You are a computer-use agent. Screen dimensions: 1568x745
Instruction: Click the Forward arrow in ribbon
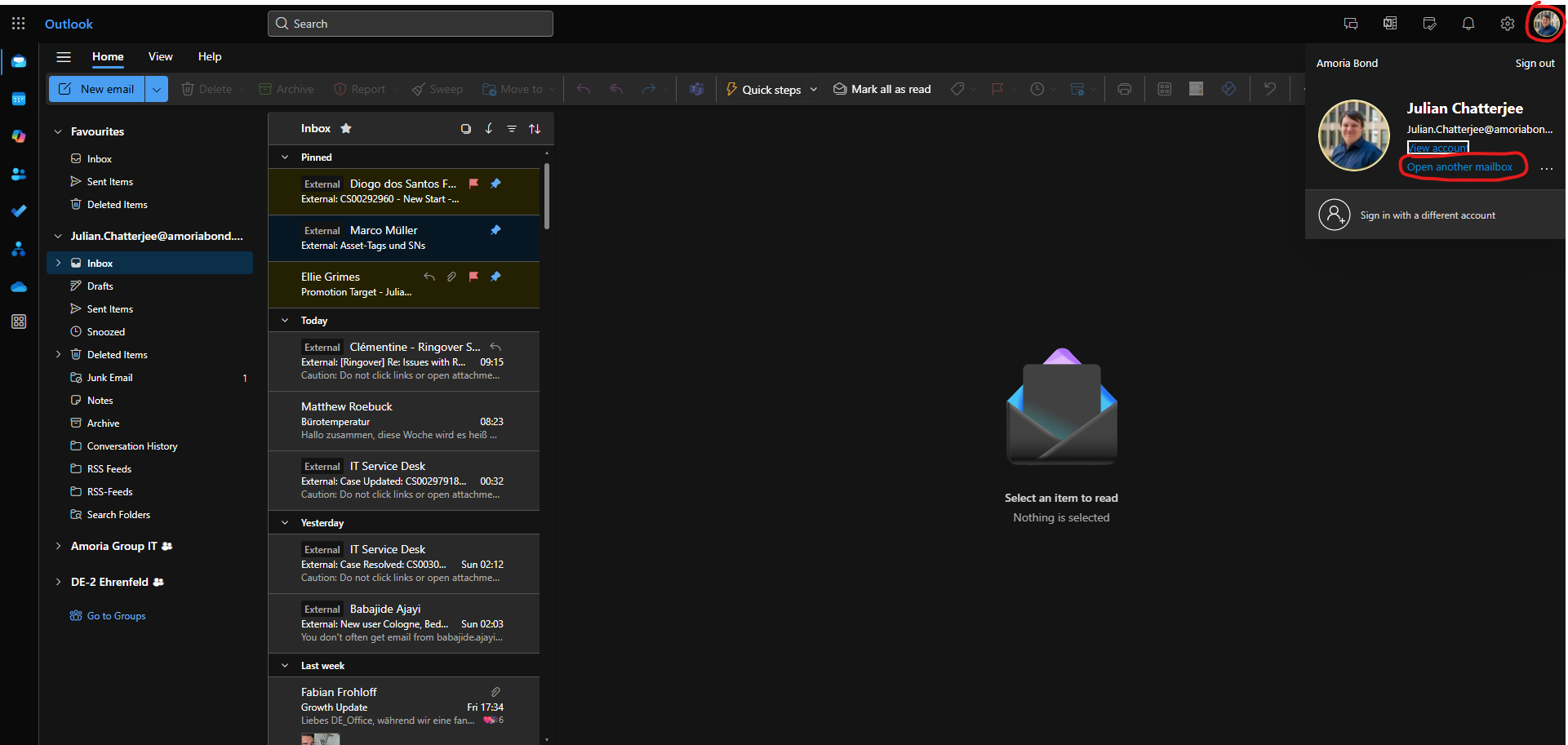649,89
